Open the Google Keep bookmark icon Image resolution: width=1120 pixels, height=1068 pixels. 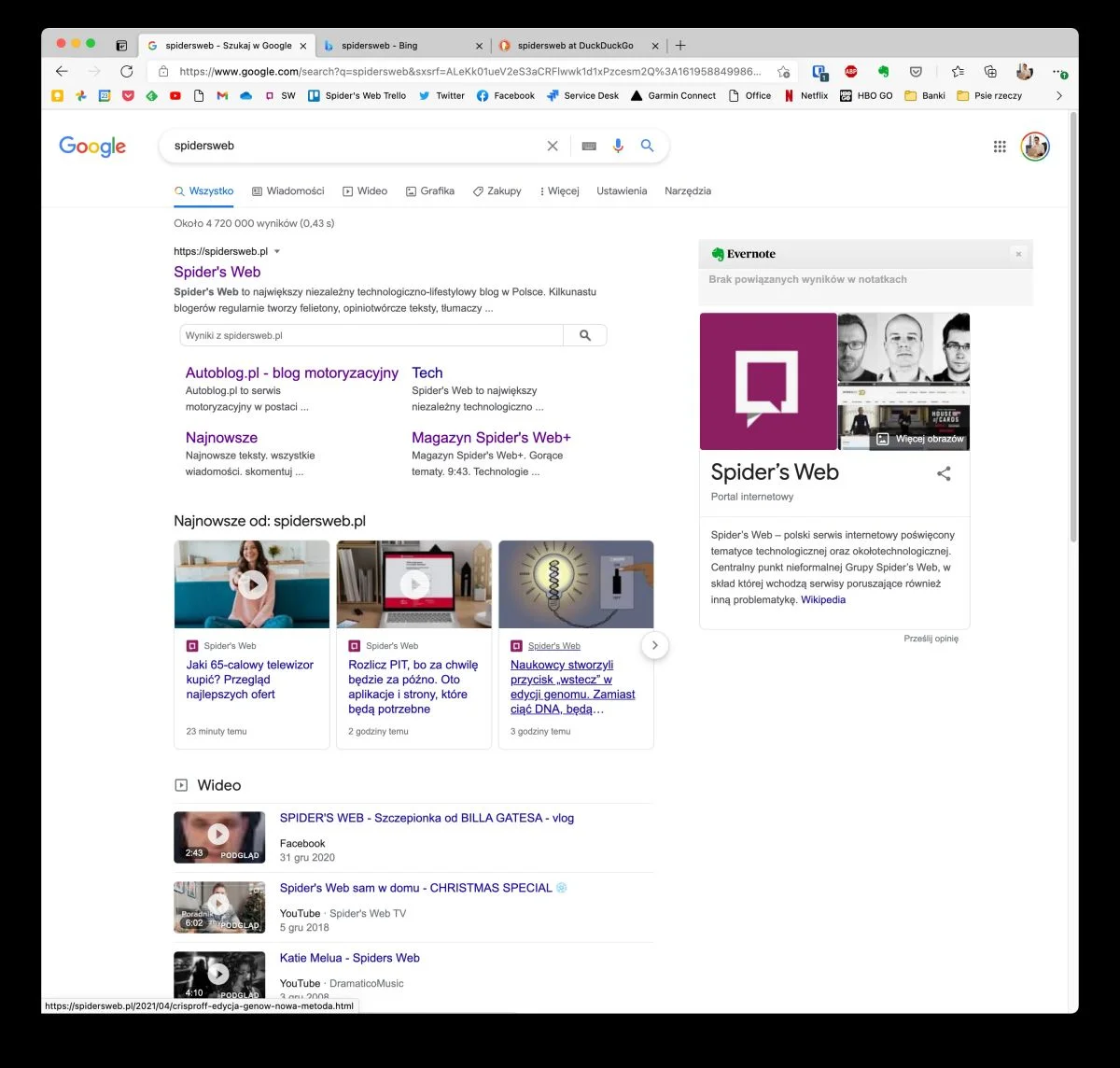coord(57,95)
